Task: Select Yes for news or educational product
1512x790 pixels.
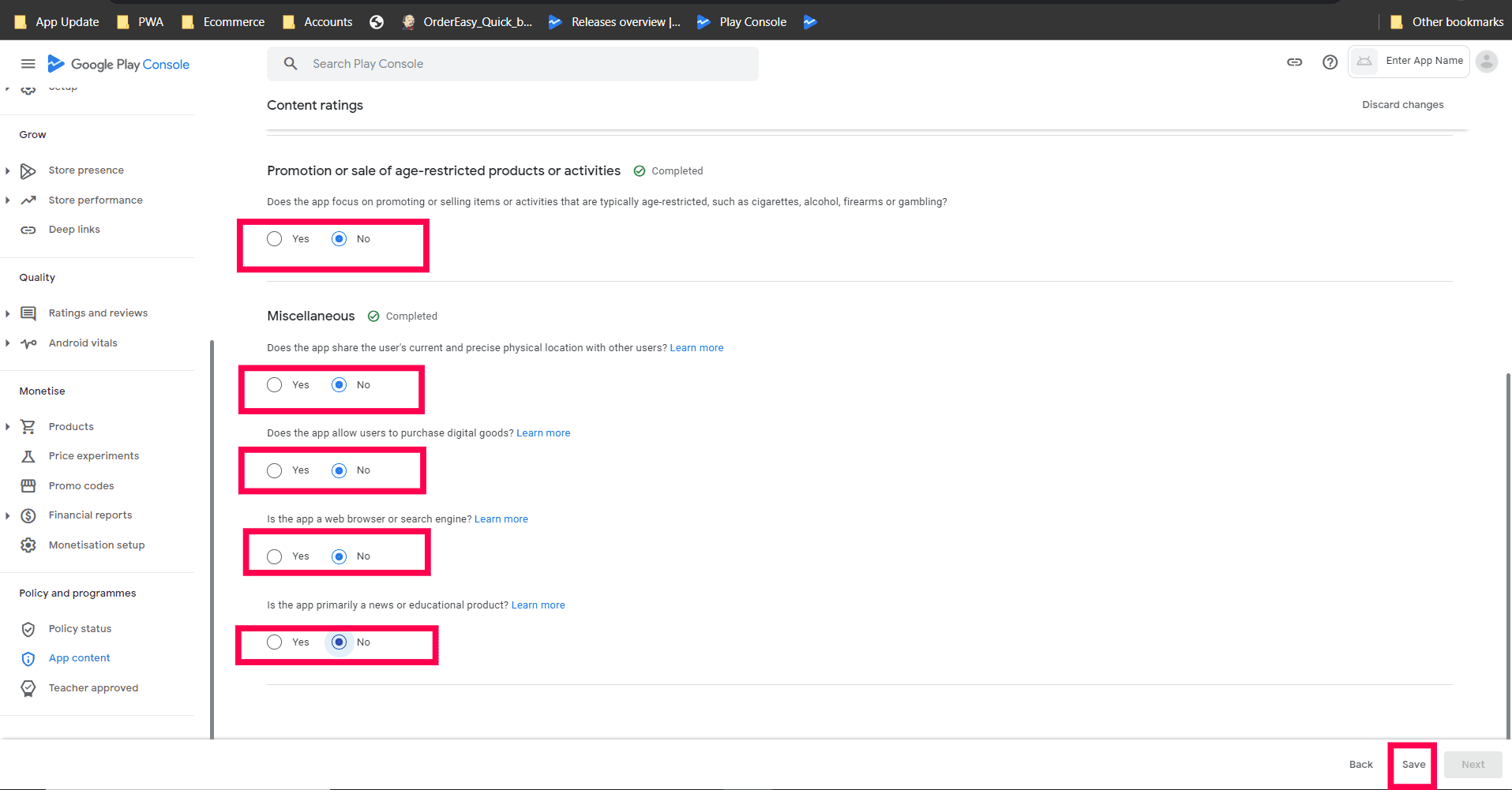Action: pos(274,642)
